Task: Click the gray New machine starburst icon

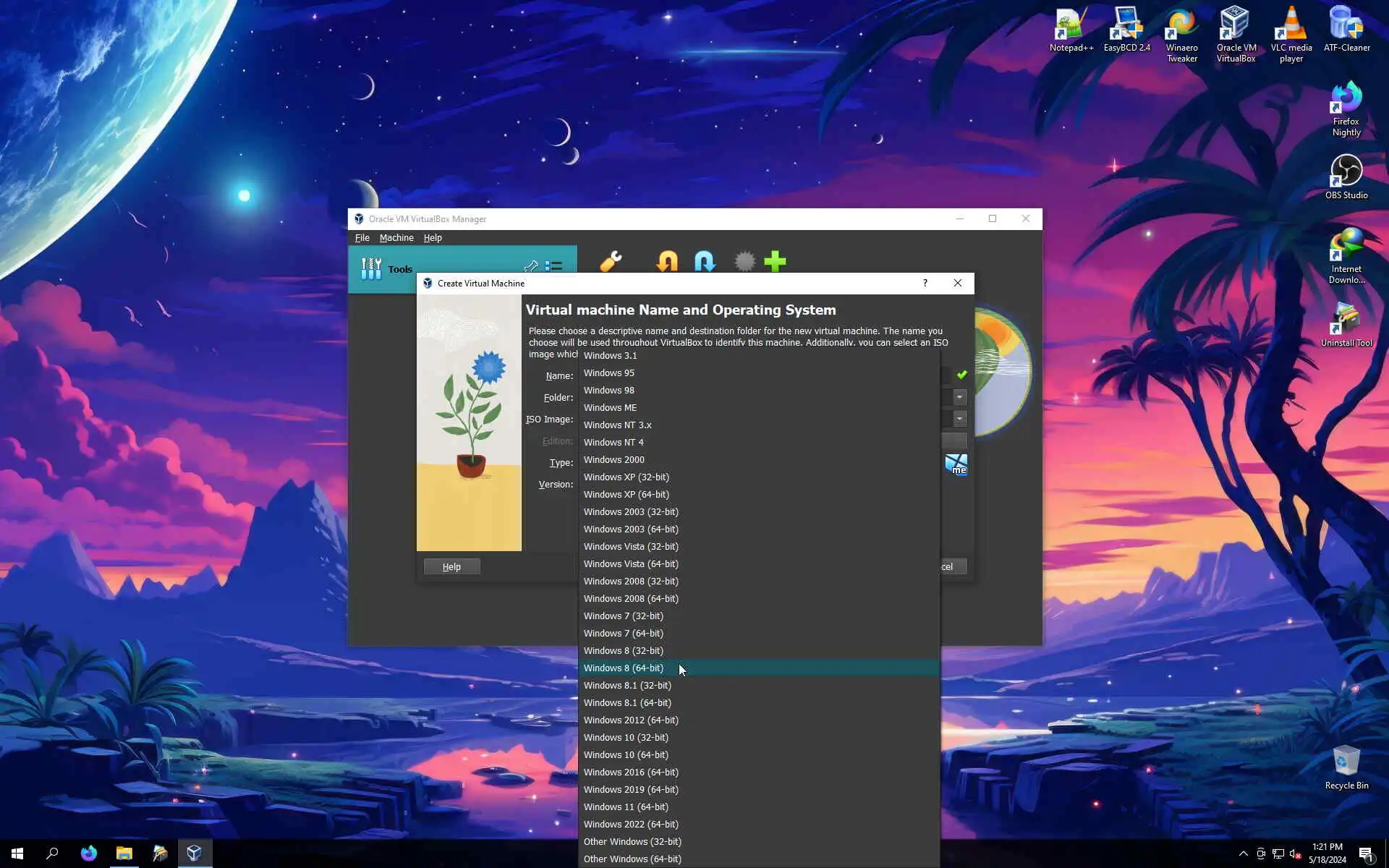Action: point(744,261)
